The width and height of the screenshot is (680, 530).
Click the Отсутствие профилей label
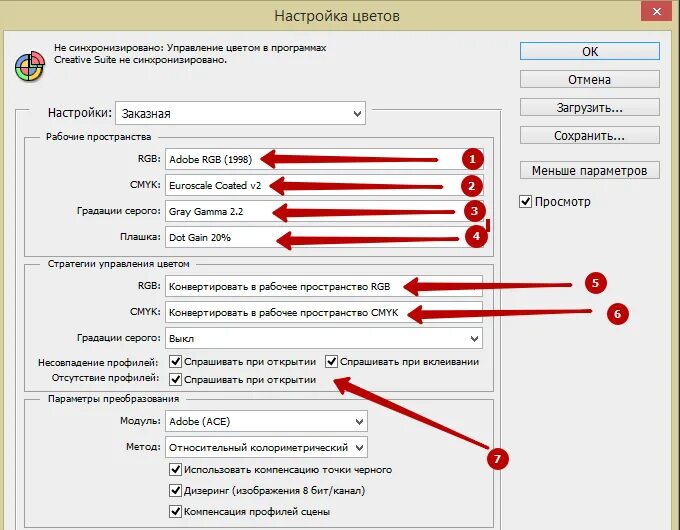[105, 378]
